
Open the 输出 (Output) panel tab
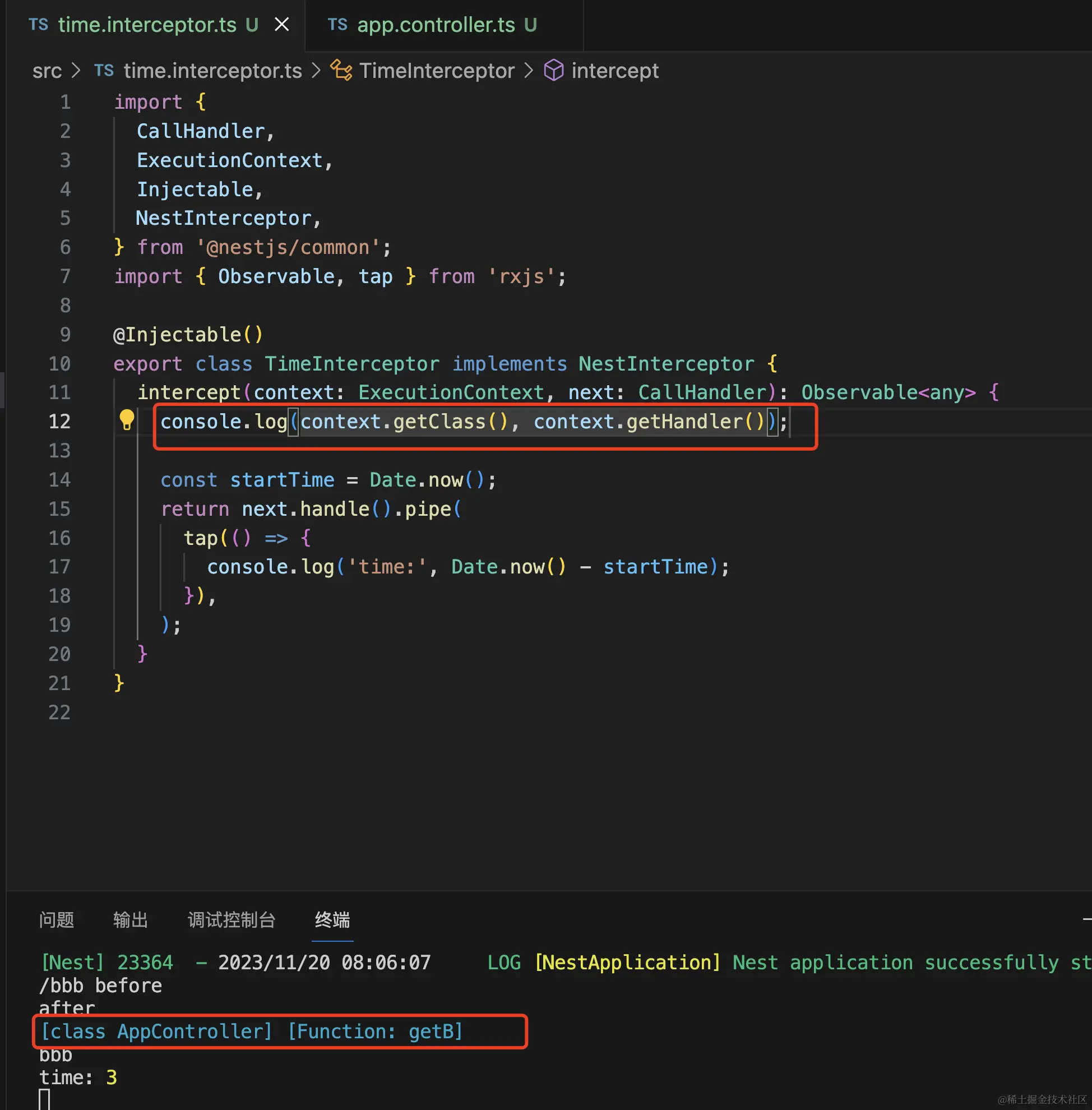(130, 919)
